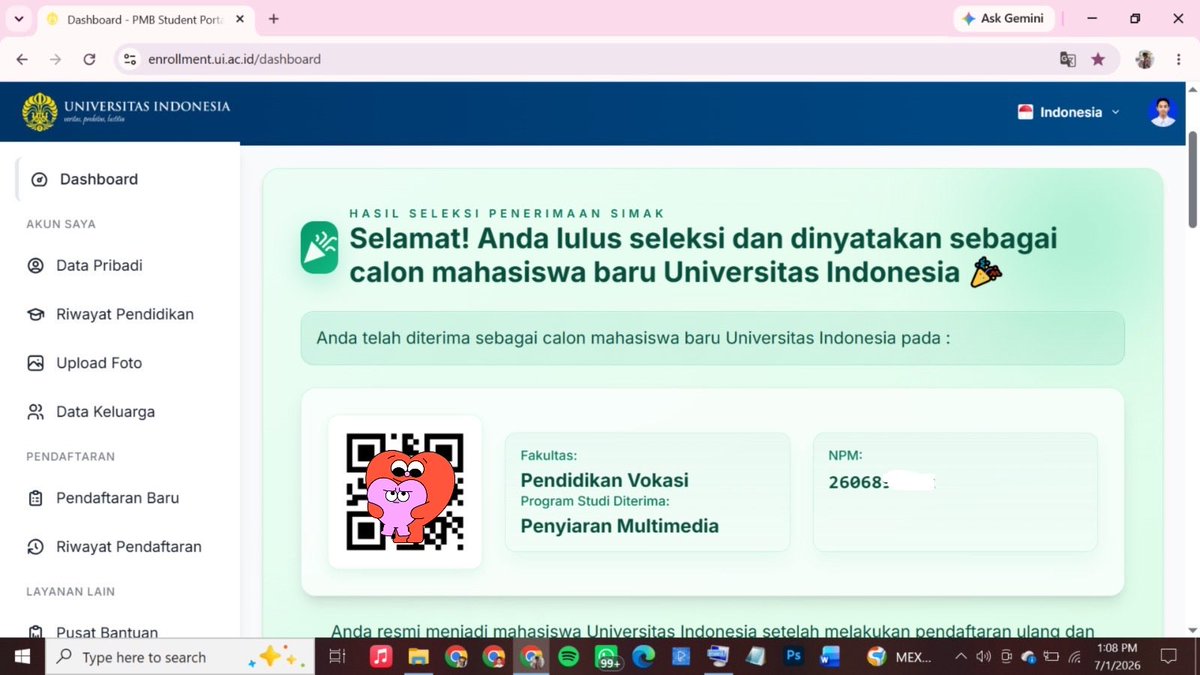Open the notification center icon
This screenshot has height=675, width=1200.
[x=1169, y=657]
